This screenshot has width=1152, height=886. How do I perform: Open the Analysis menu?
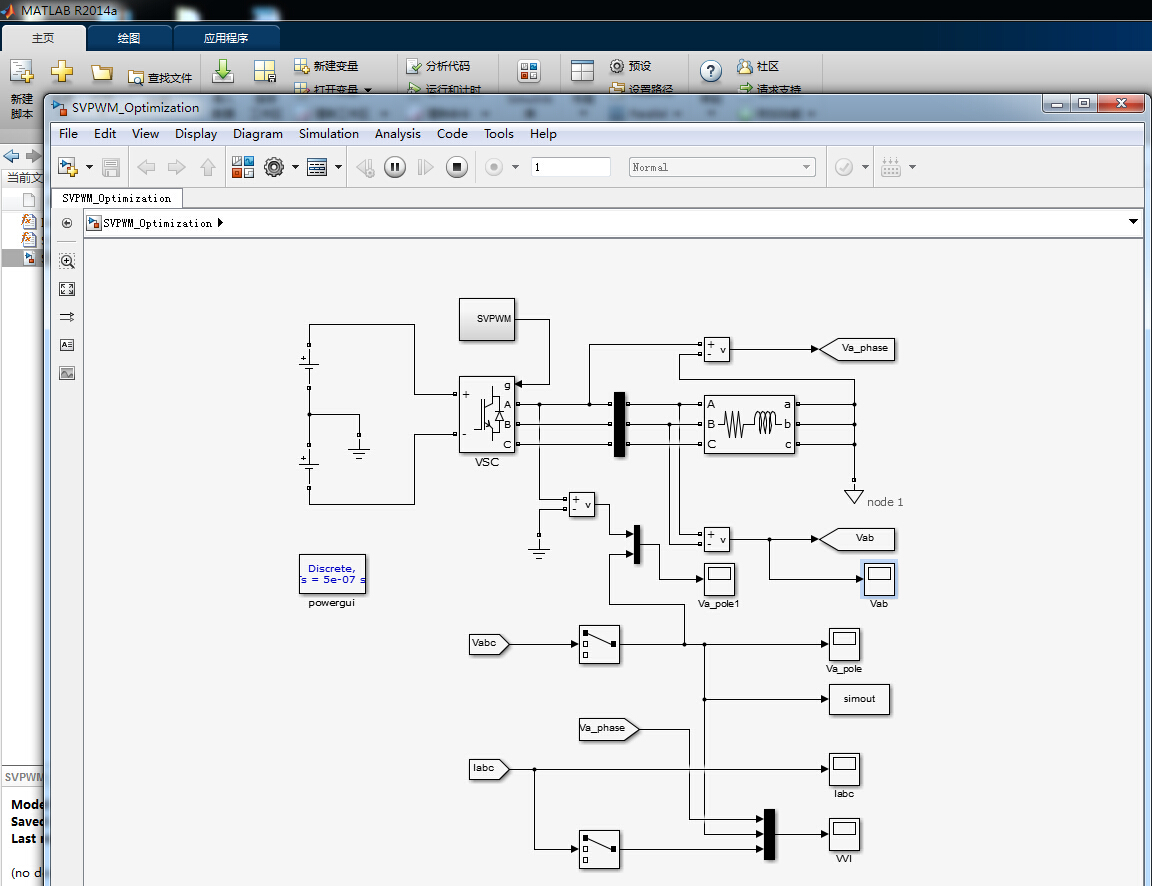point(397,134)
